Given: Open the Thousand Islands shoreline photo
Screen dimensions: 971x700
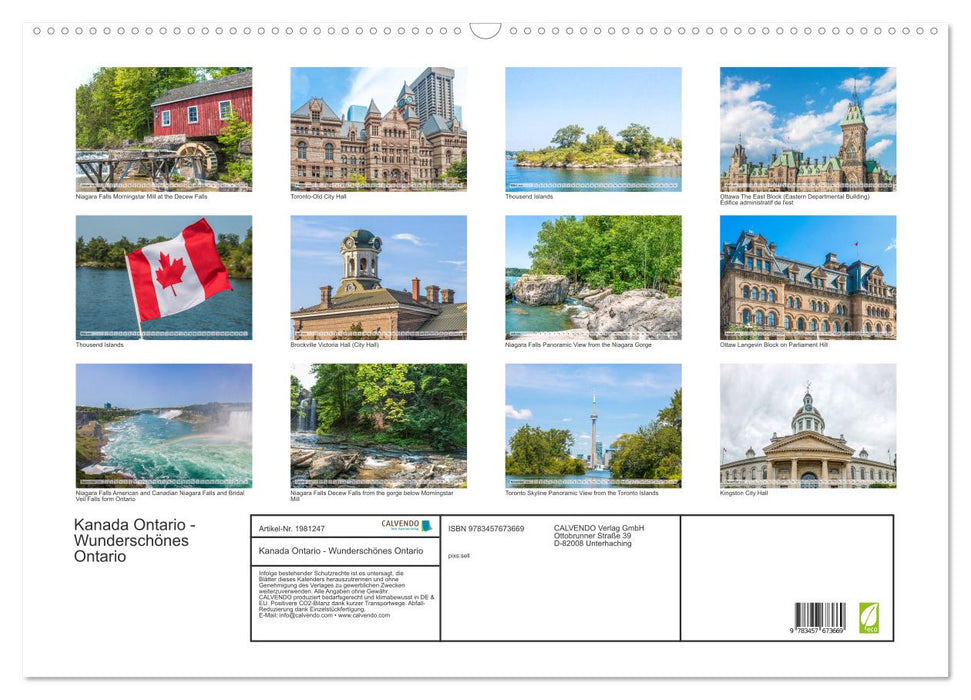Looking at the screenshot, I should [593, 128].
